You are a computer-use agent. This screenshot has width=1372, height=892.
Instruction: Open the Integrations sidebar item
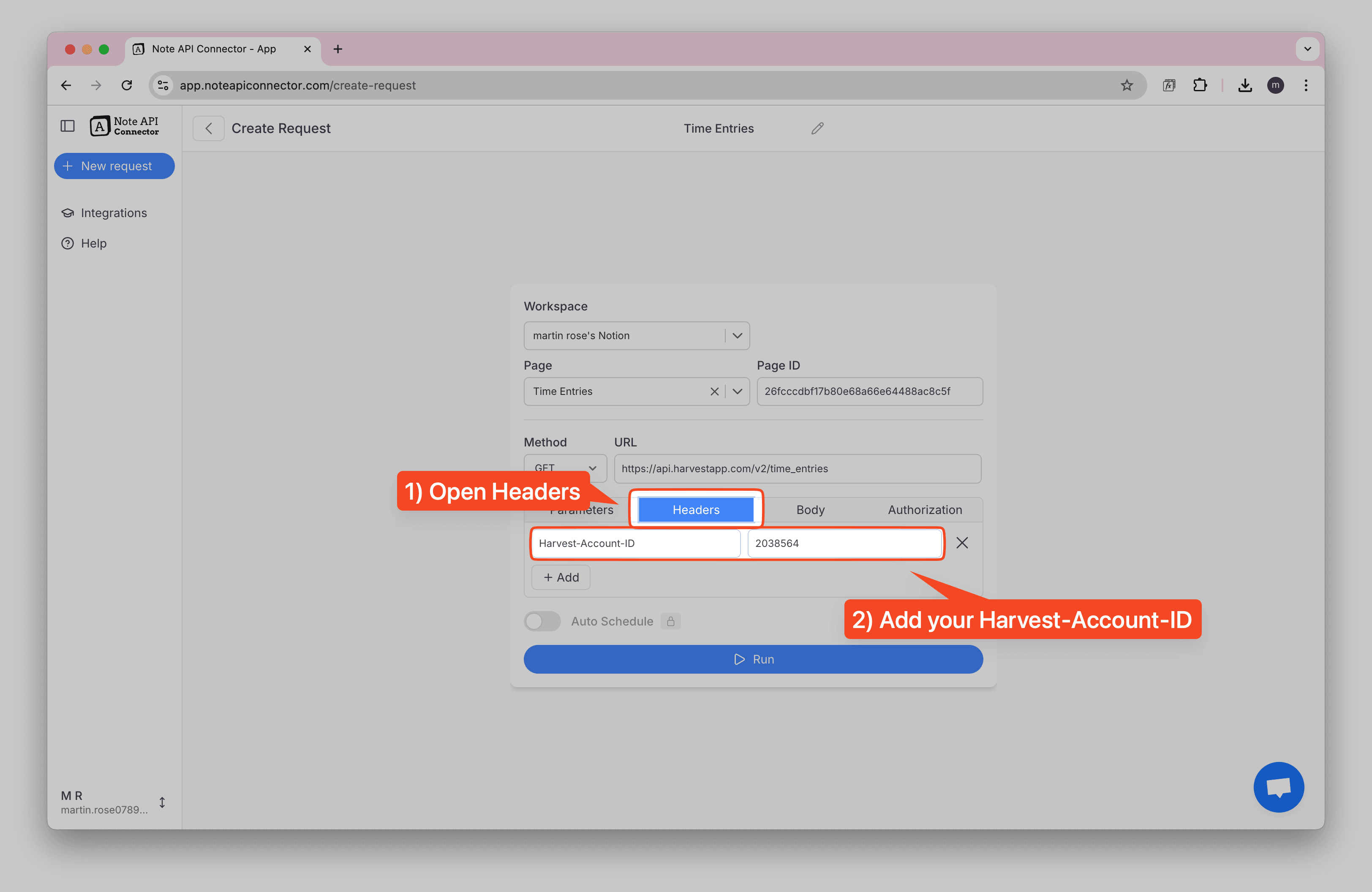114,212
